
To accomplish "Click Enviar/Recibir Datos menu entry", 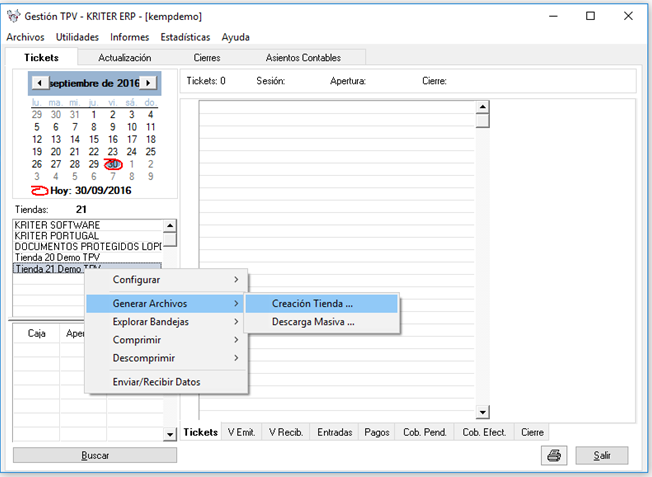I will (155, 382).
